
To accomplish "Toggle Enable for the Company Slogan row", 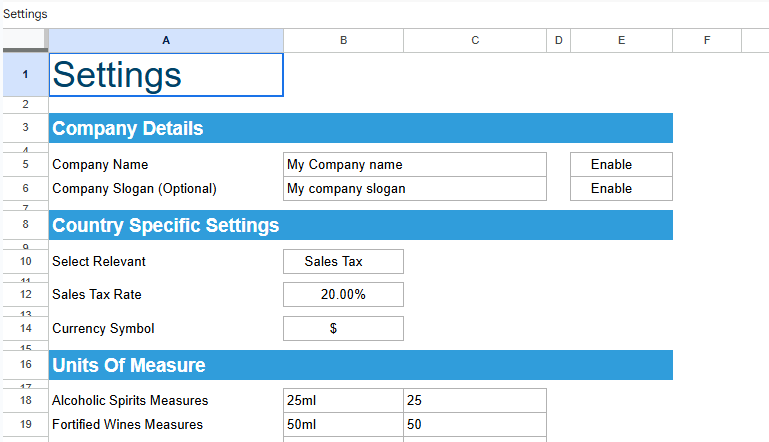I will (621, 189).
